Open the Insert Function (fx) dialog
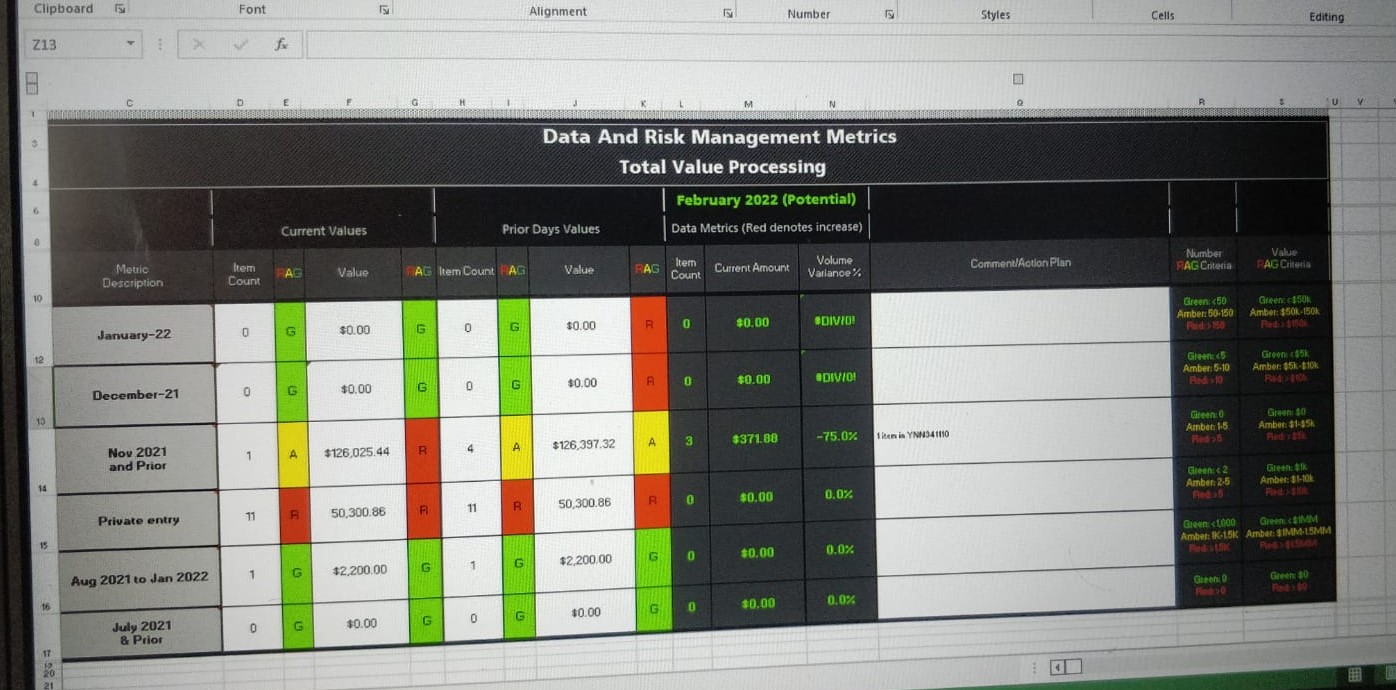The image size is (1396, 690). click(x=281, y=44)
